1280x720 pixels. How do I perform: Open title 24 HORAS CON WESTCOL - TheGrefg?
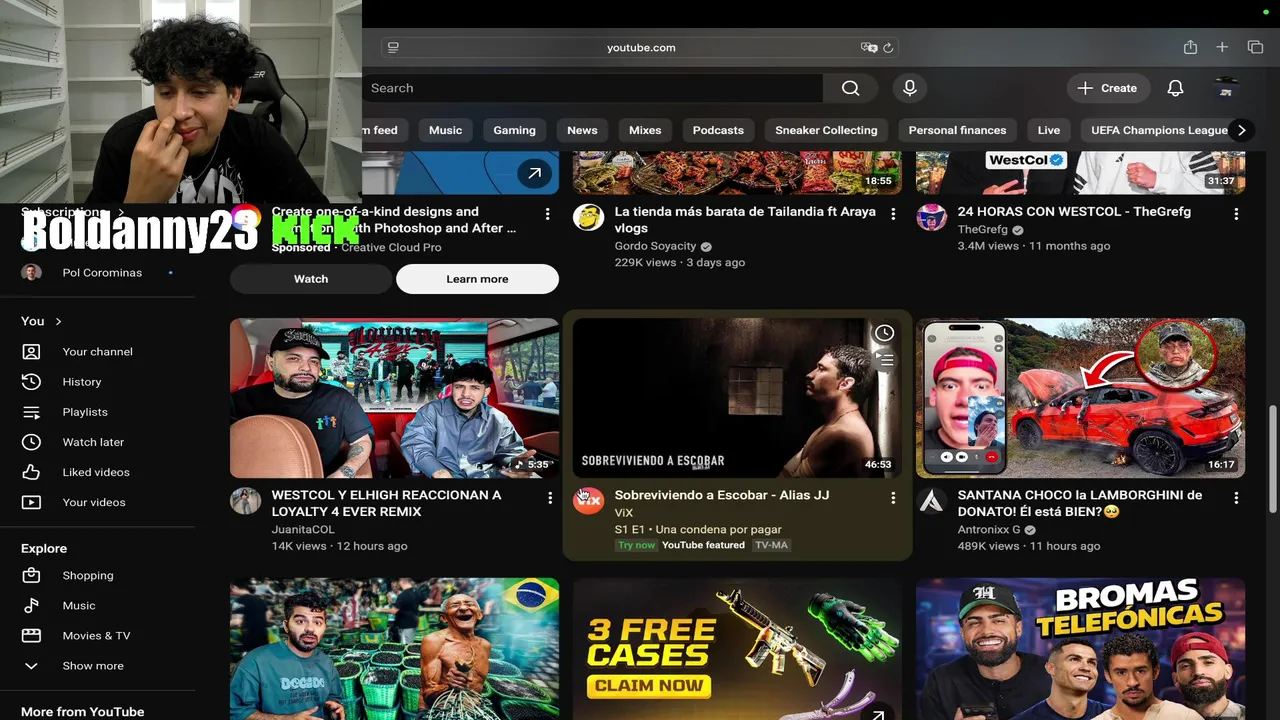pyautogui.click(x=1074, y=212)
